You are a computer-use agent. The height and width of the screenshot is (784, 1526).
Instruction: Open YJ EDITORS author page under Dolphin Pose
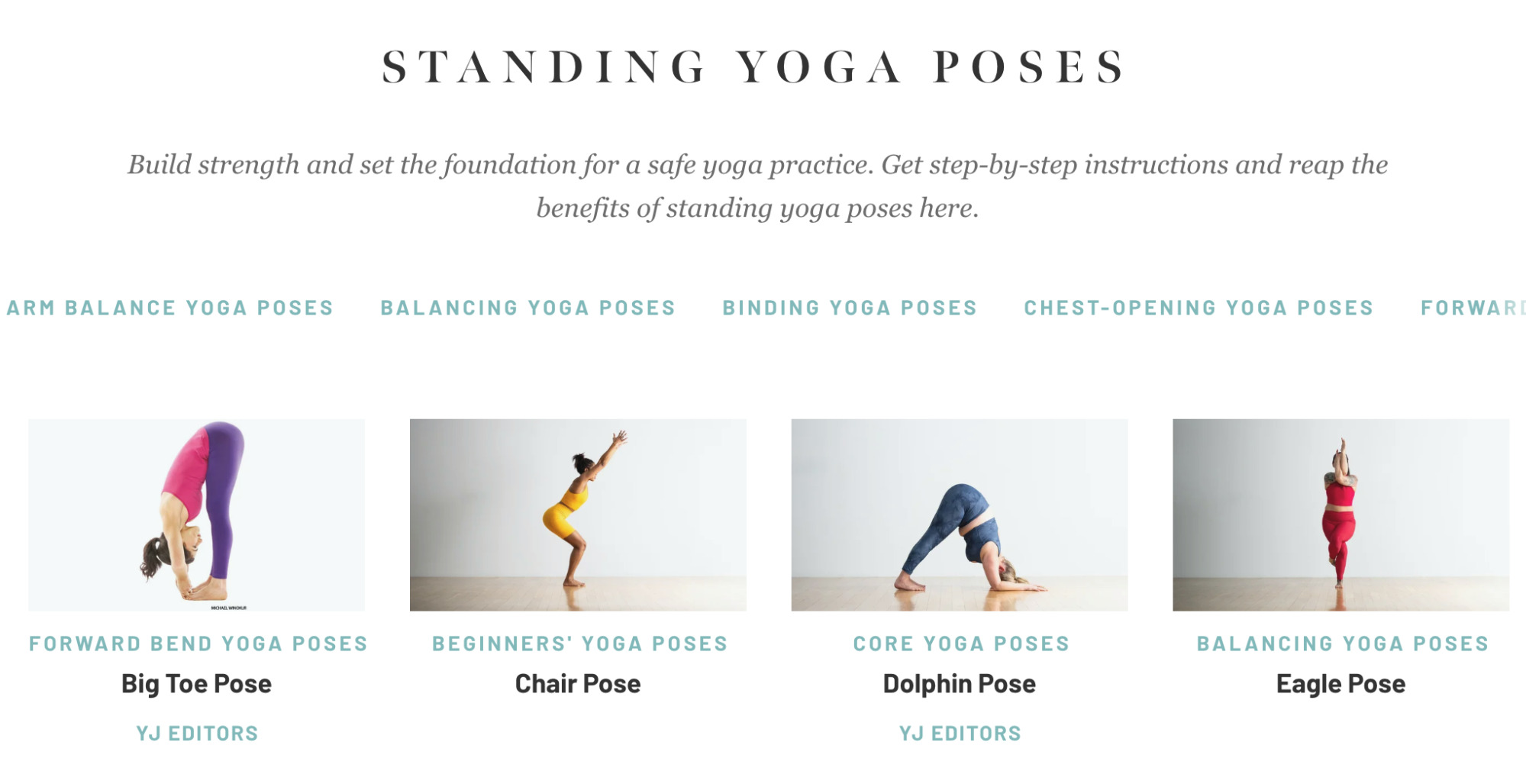pos(959,732)
